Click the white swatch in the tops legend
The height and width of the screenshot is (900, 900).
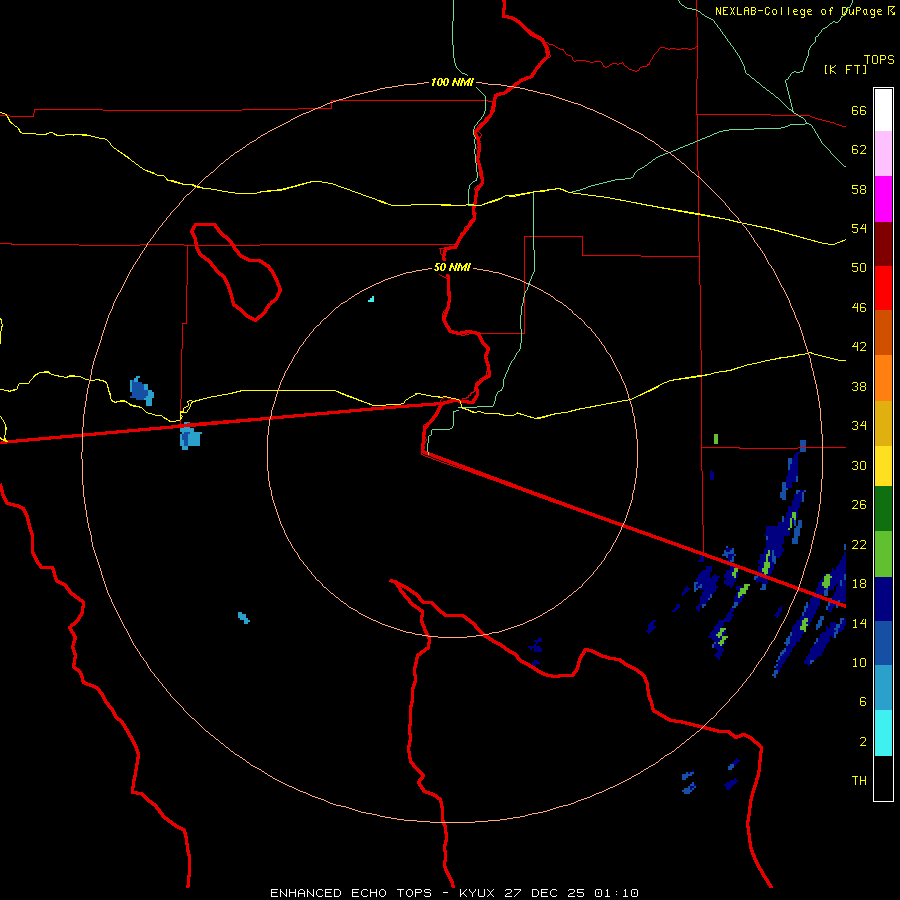click(x=883, y=110)
